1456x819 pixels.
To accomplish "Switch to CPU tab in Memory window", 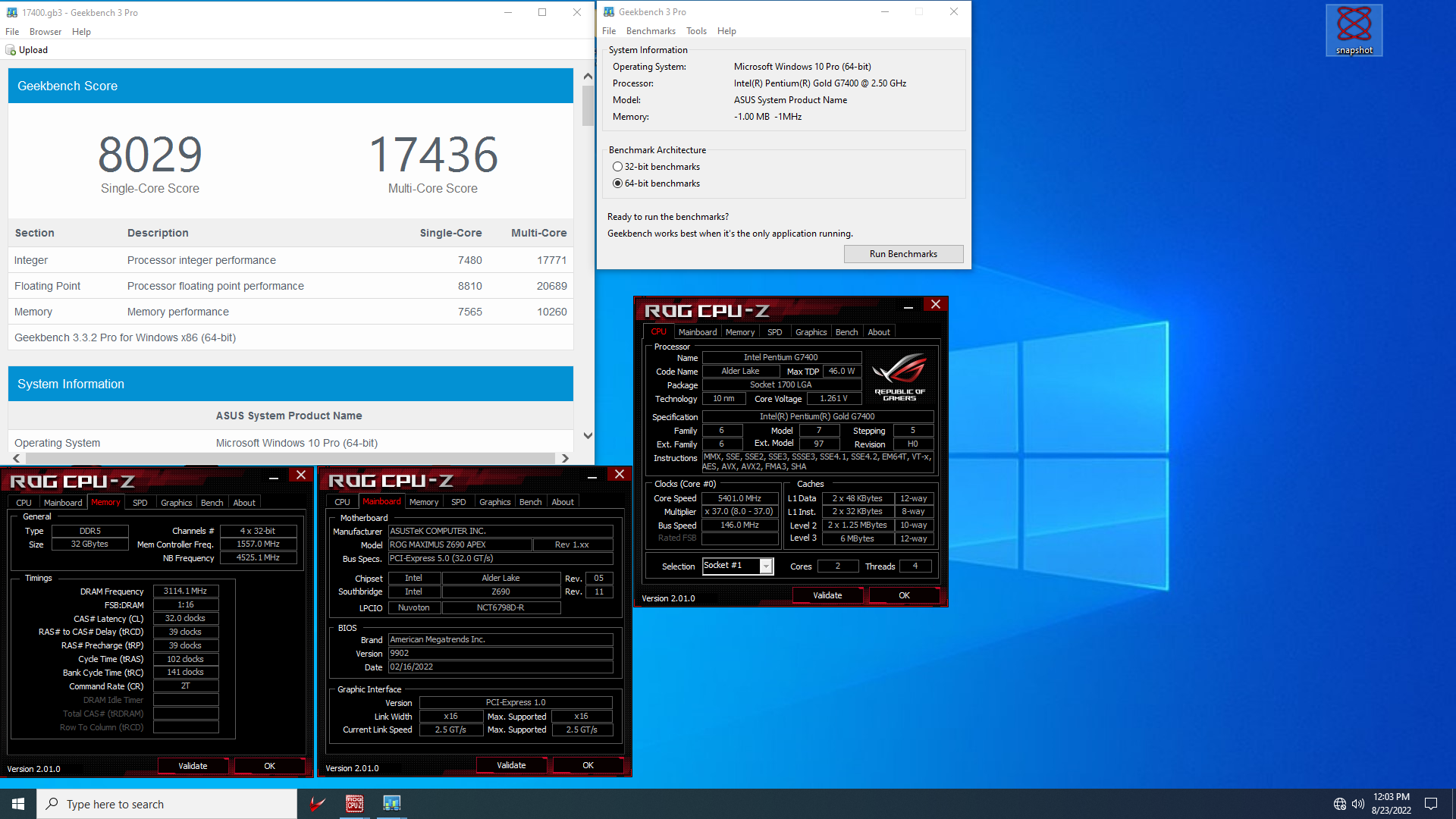I will click(x=24, y=503).
